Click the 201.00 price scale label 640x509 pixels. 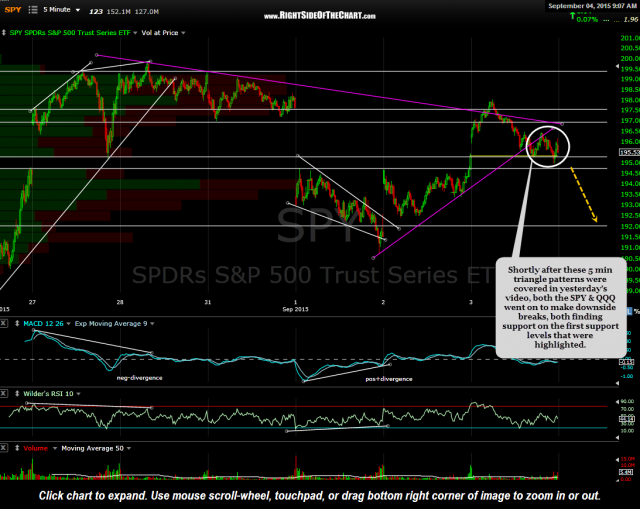point(630,38)
